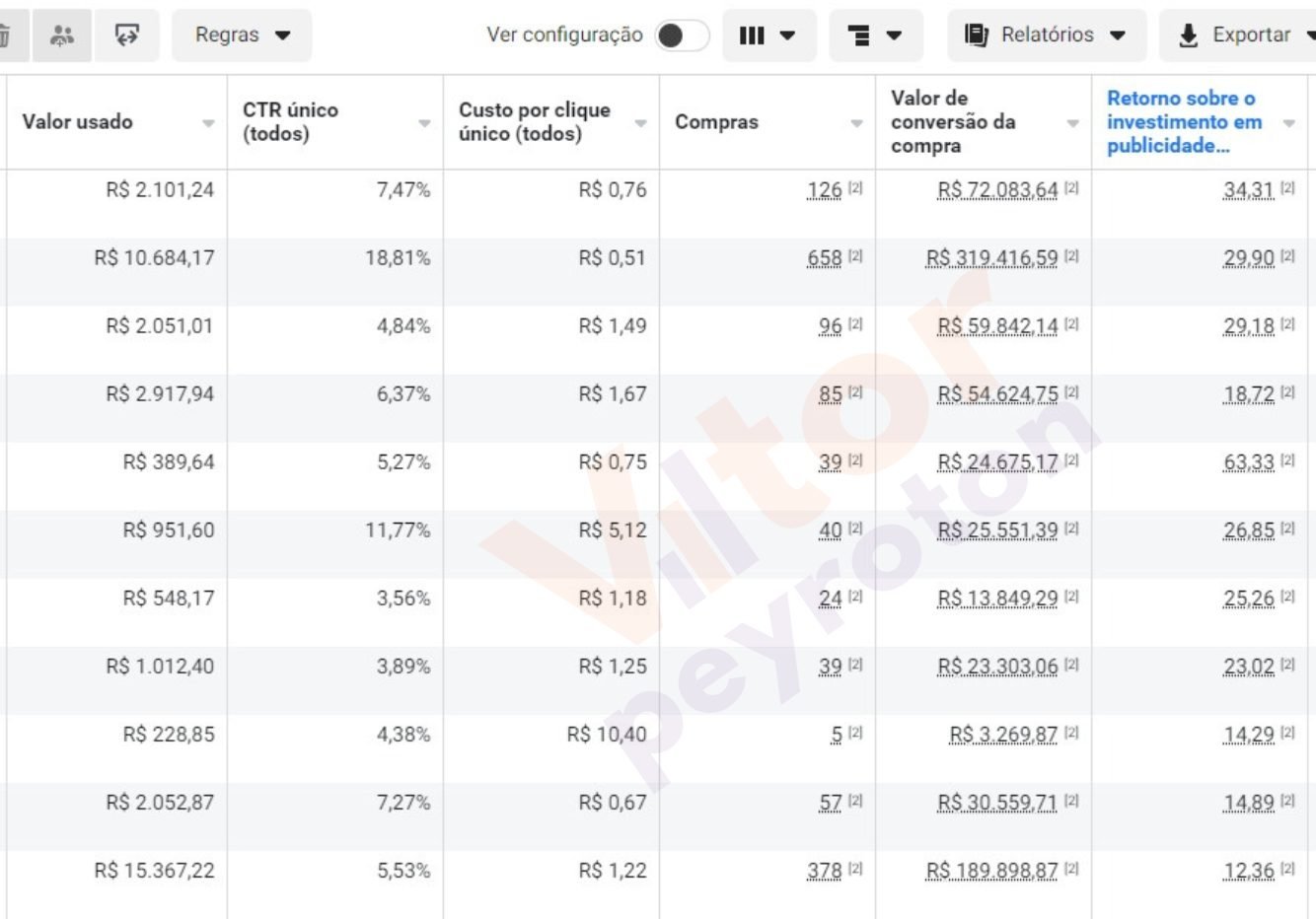Click the trash delete icon
Image resolution: width=1316 pixels, height=919 pixels.
(x=5, y=35)
